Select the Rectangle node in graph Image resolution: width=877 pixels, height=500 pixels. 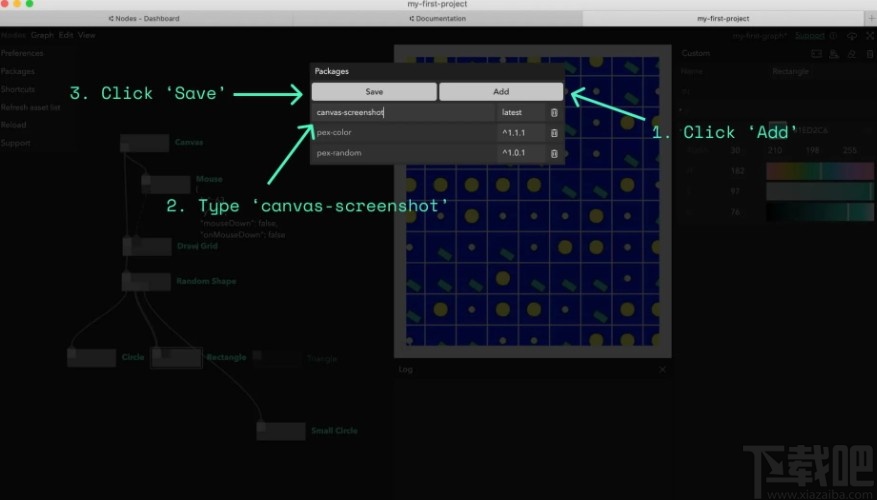(176, 357)
